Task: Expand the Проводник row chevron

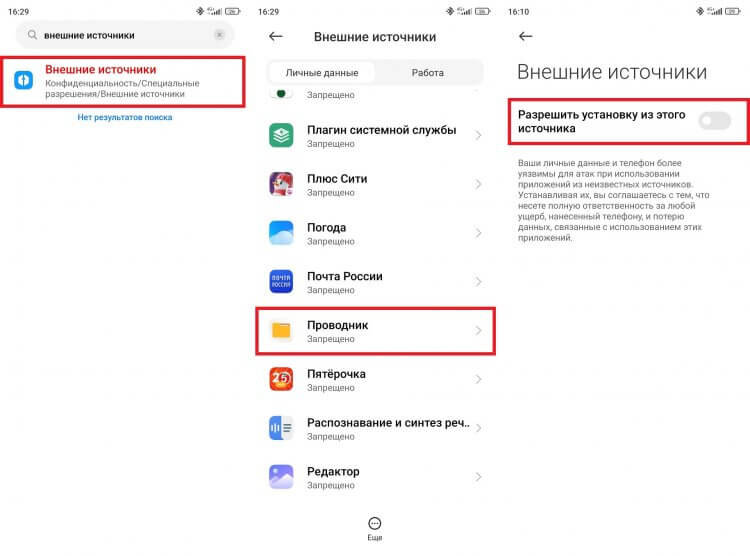Action: [478, 330]
